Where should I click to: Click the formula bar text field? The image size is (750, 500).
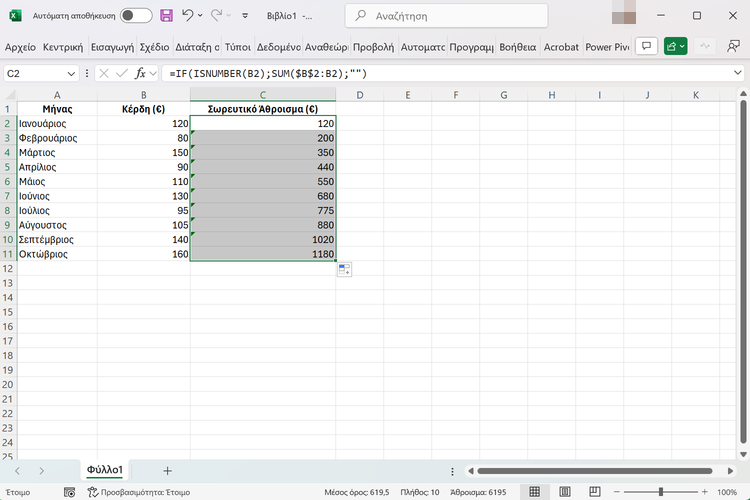tap(446, 74)
